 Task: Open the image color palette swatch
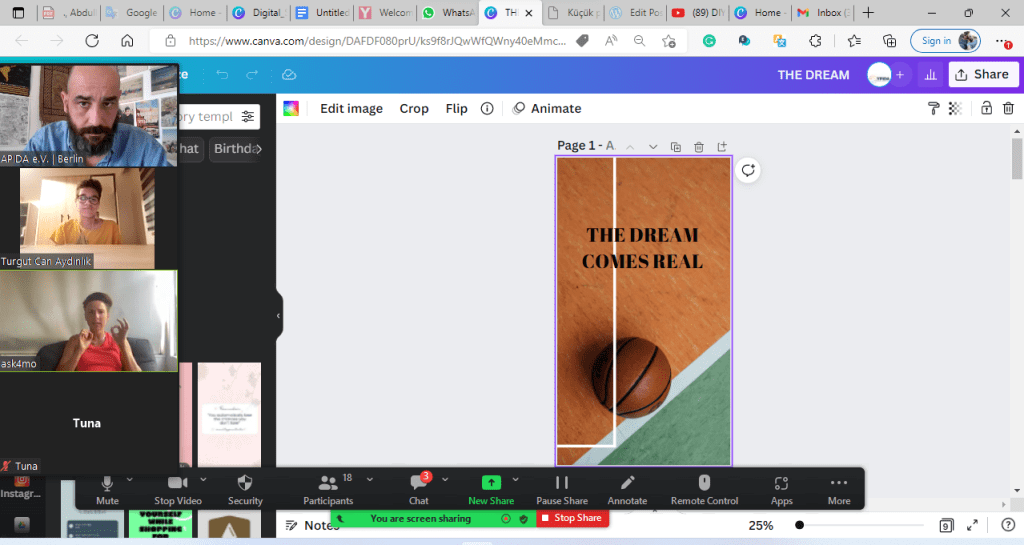(x=291, y=109)
